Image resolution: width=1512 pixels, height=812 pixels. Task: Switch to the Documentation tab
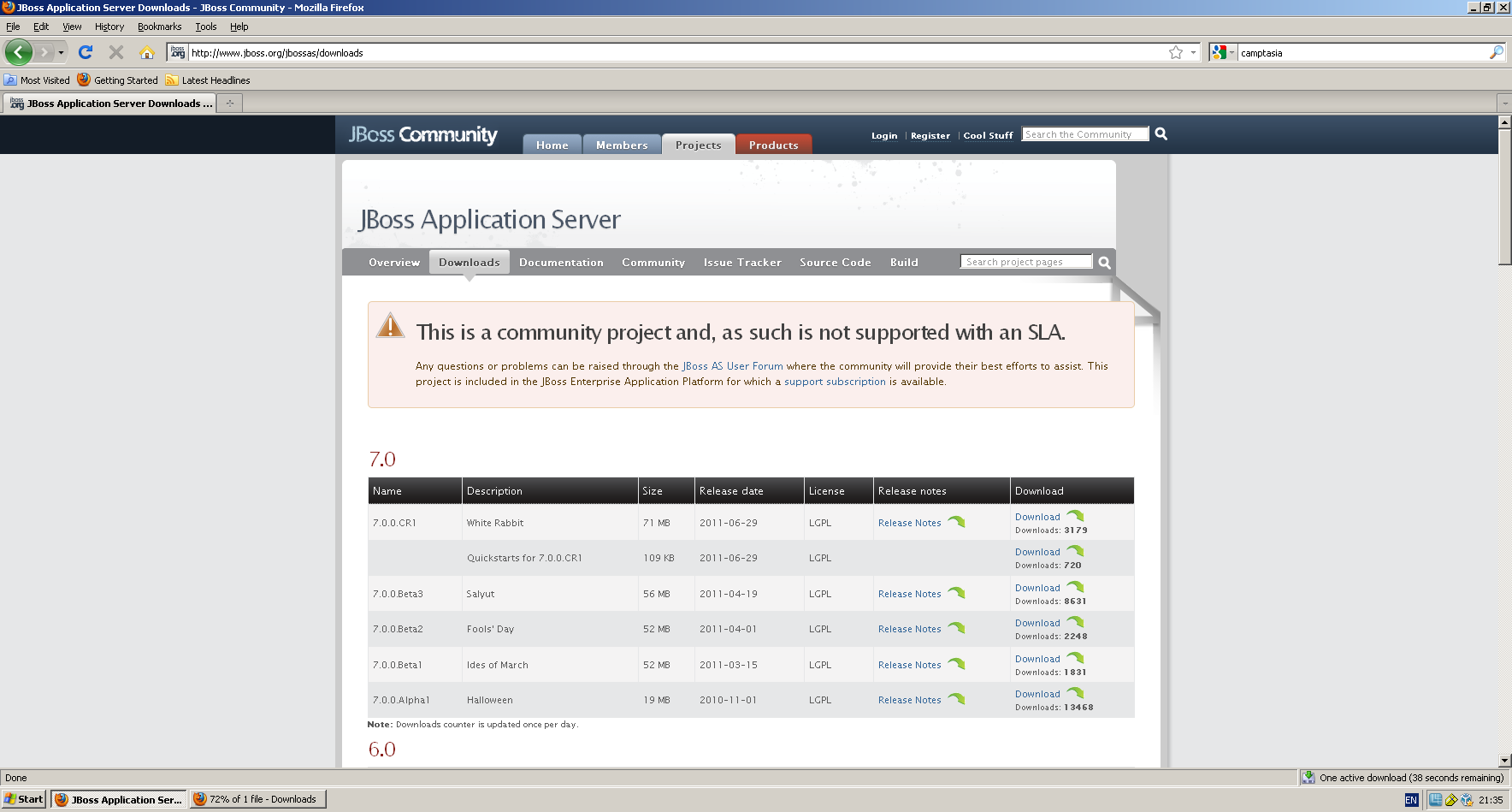[x=561, y=262]
